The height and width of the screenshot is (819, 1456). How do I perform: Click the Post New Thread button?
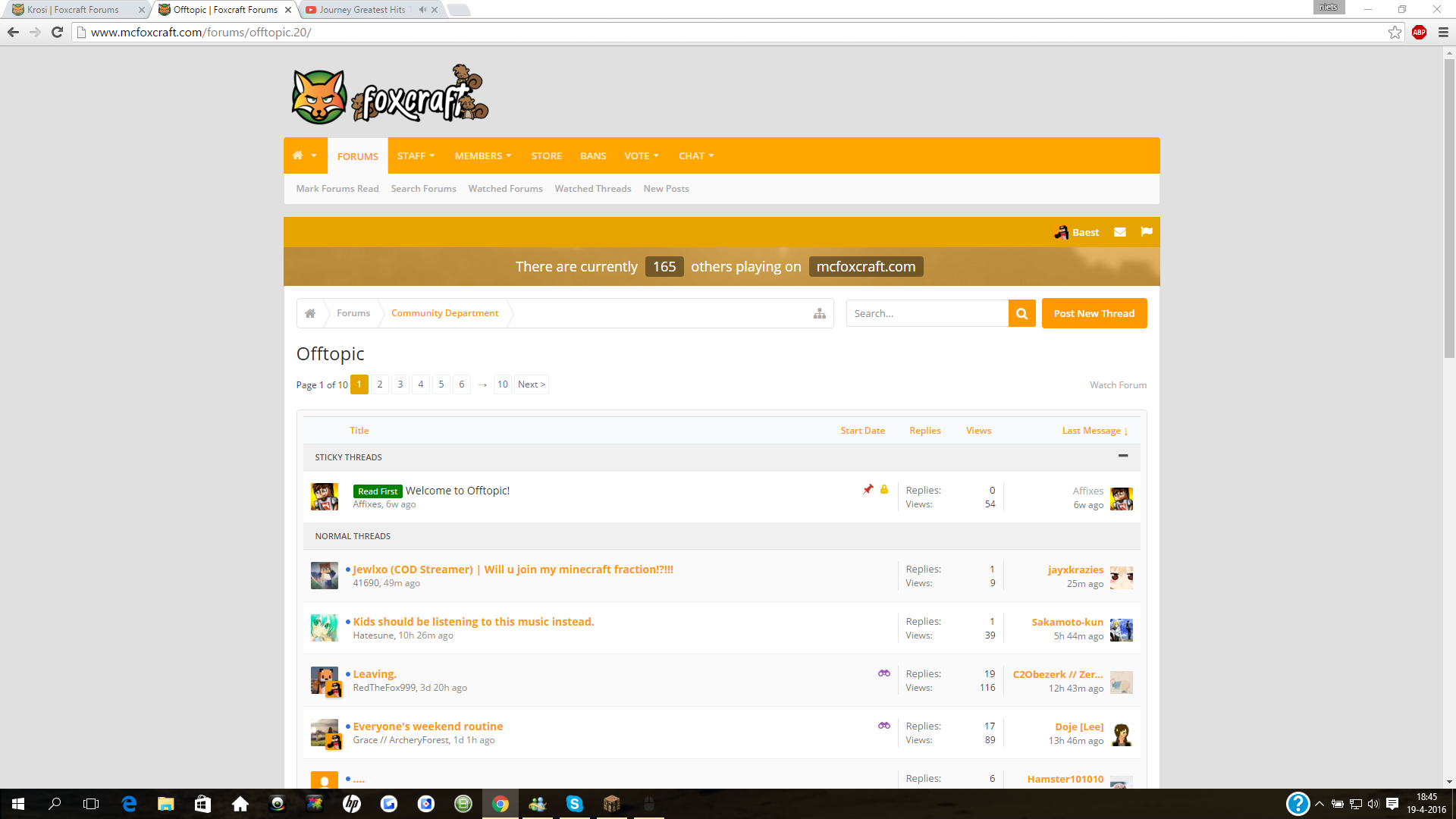1094,313
